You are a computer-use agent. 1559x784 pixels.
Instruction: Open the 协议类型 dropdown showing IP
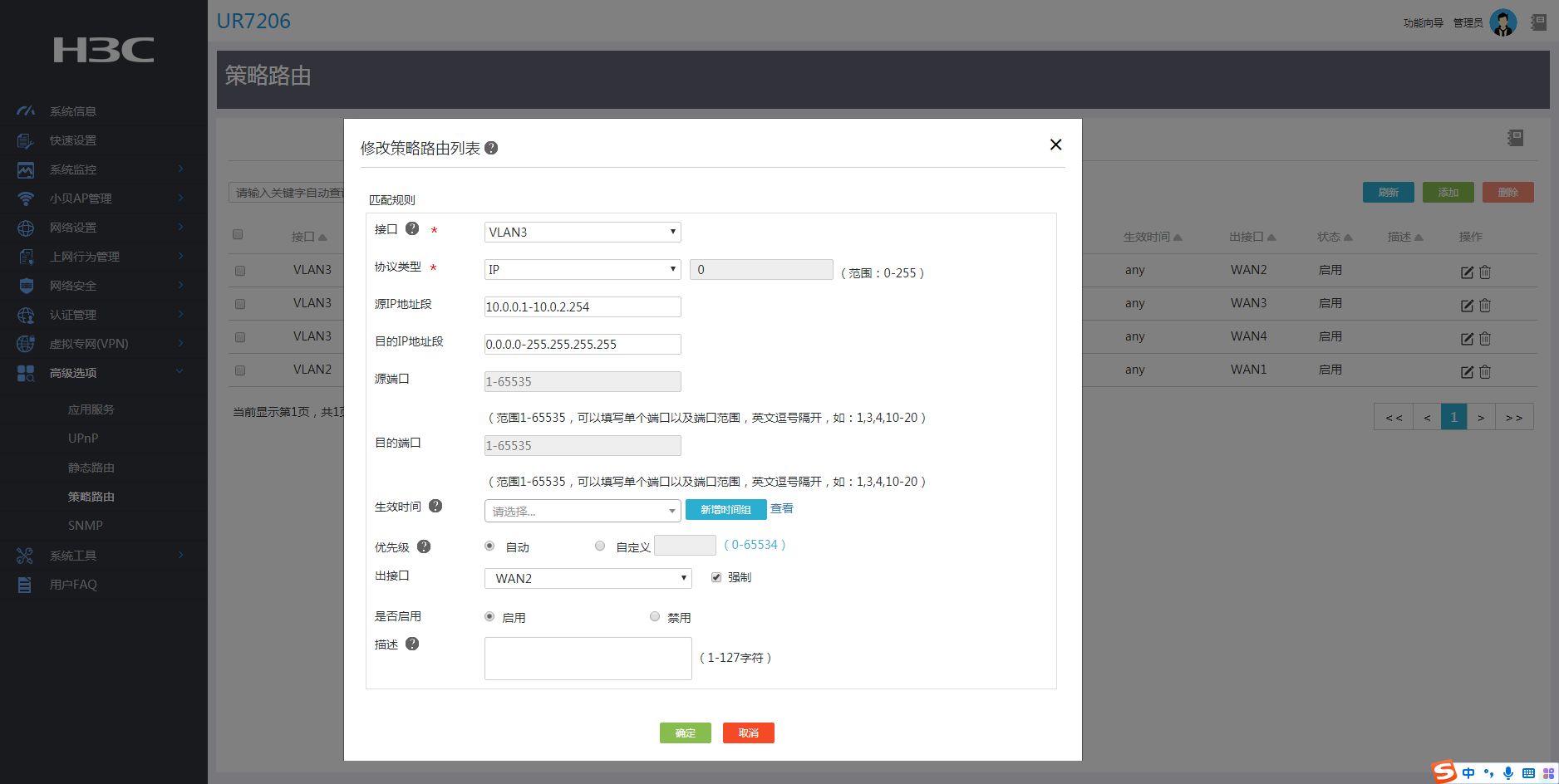tap(583, 269)
